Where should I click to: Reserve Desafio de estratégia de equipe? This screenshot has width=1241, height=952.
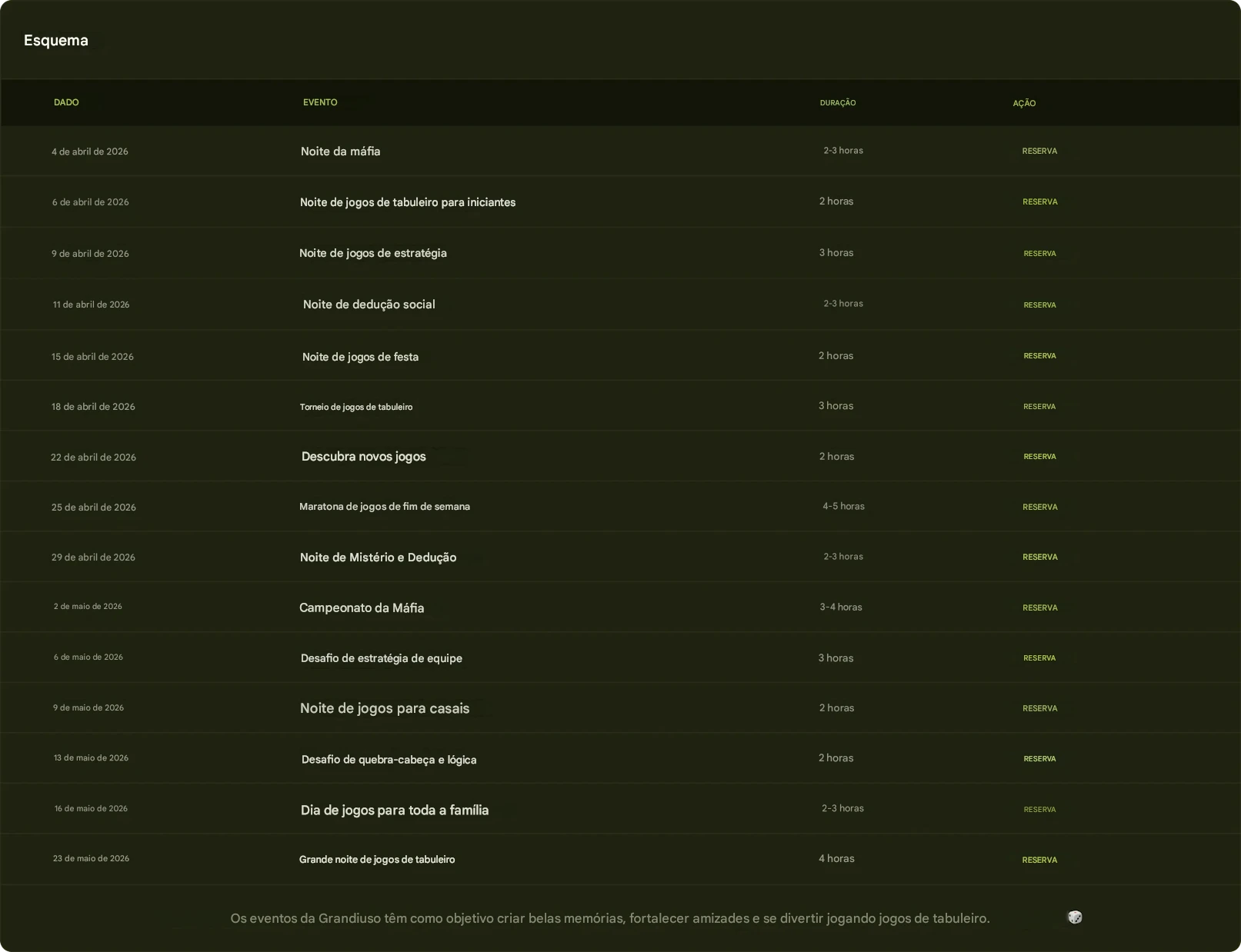[1039, 658]
